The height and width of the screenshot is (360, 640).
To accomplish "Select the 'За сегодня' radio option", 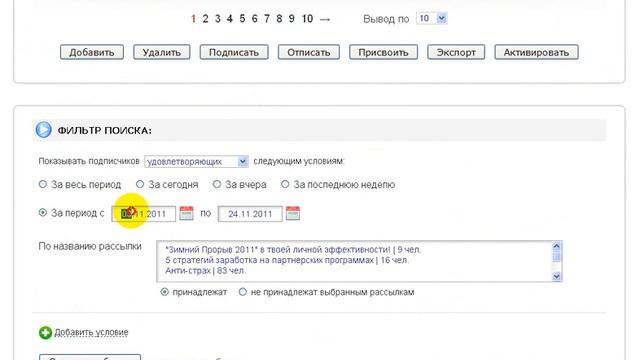I will [140, 184].
